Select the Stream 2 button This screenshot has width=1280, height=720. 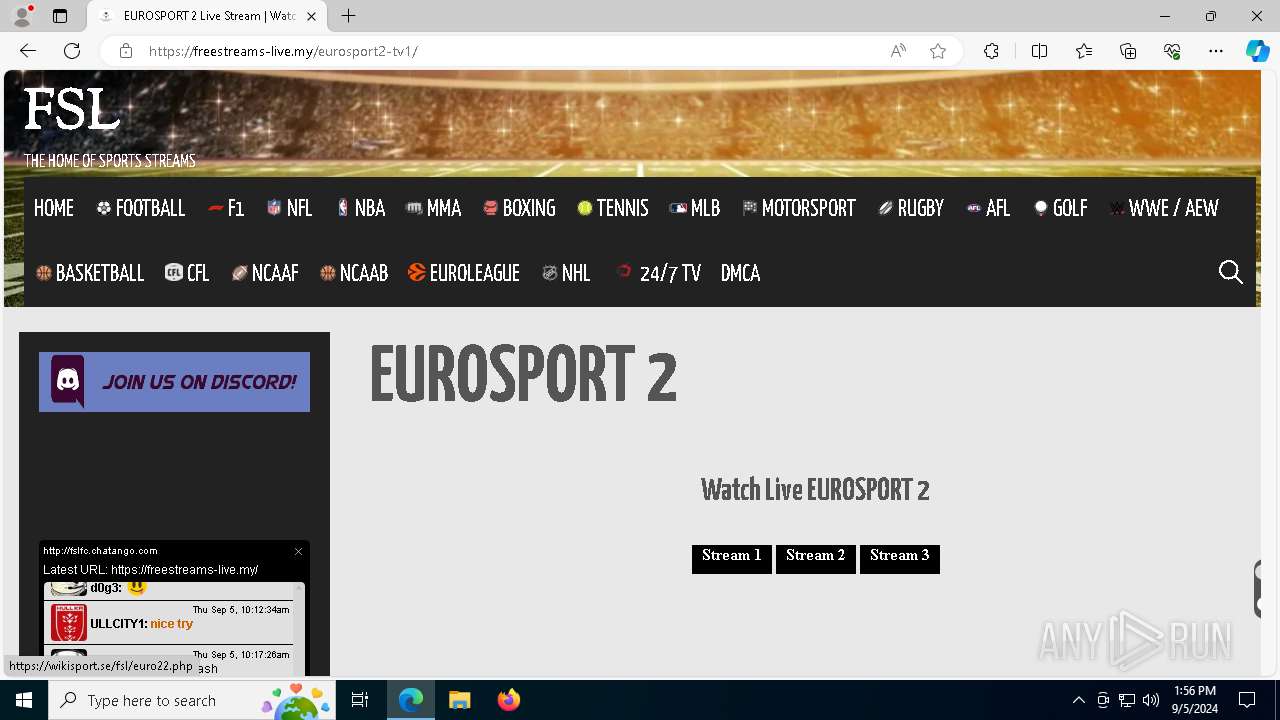[816, 559]
